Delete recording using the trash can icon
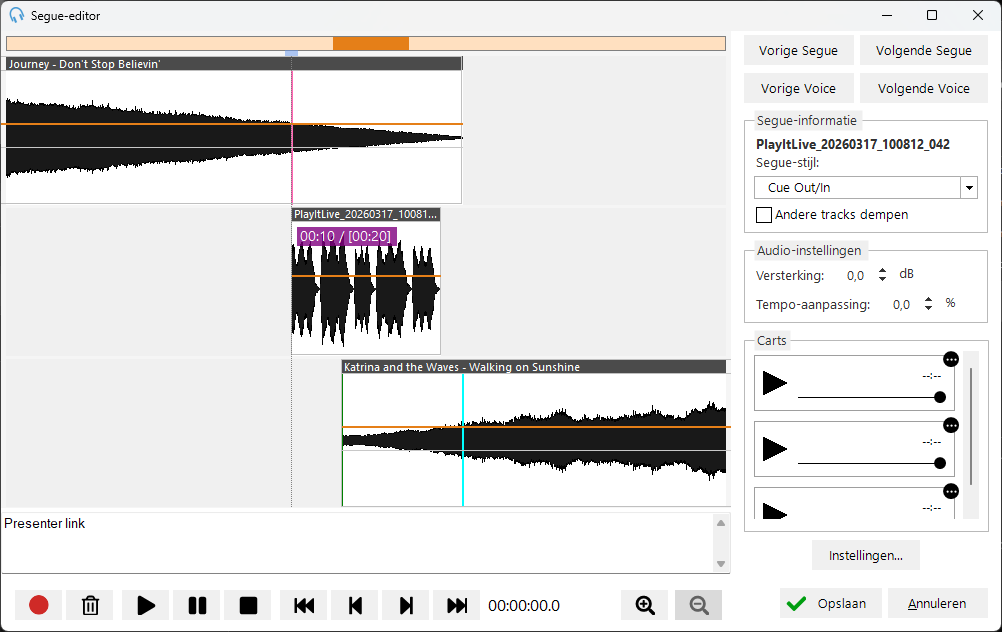 click(90, 605)
